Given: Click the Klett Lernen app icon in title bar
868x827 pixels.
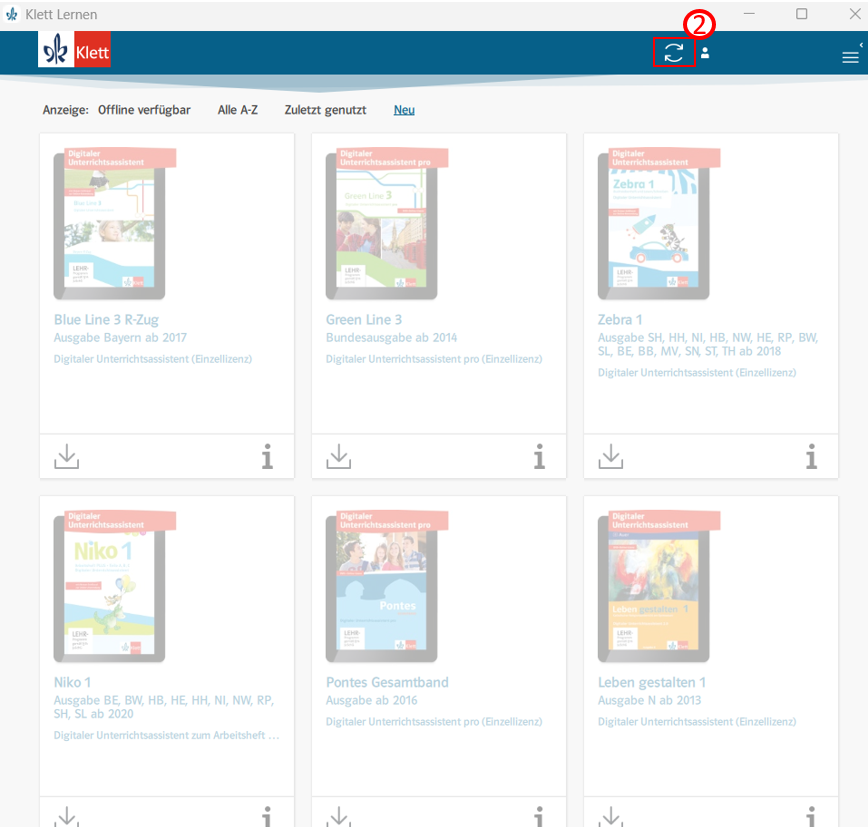Looking at the screenshot, I should click(x=12, y=14).
